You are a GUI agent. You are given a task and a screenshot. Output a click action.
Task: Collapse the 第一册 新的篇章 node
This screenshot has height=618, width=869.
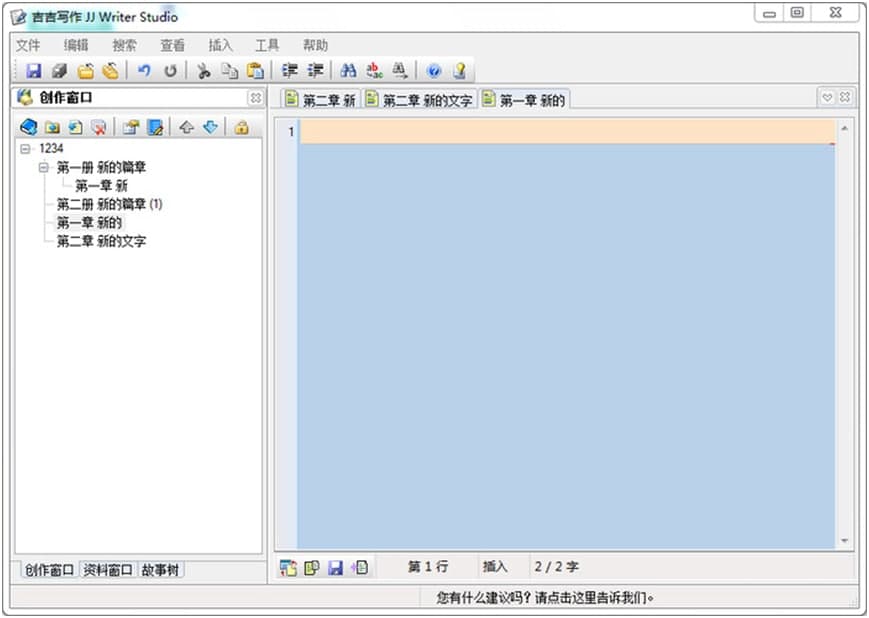point(43,167)
